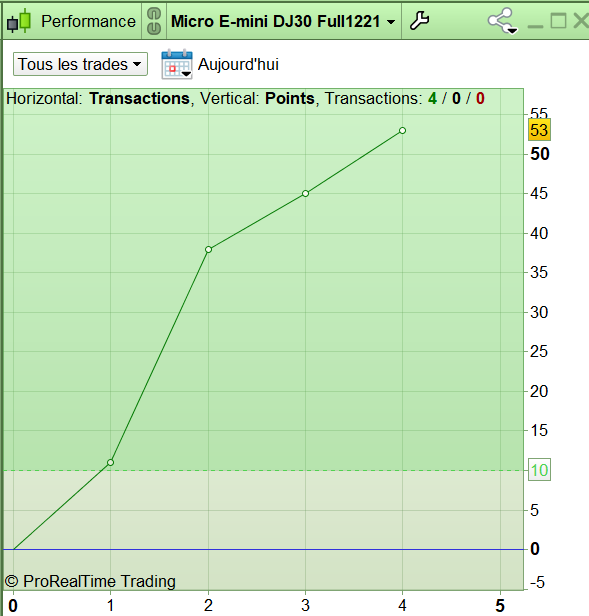The width and height of the screenshot is (589, 616).
Task: Click the 45 value on vertical axis
Action: tap(539, 193)
